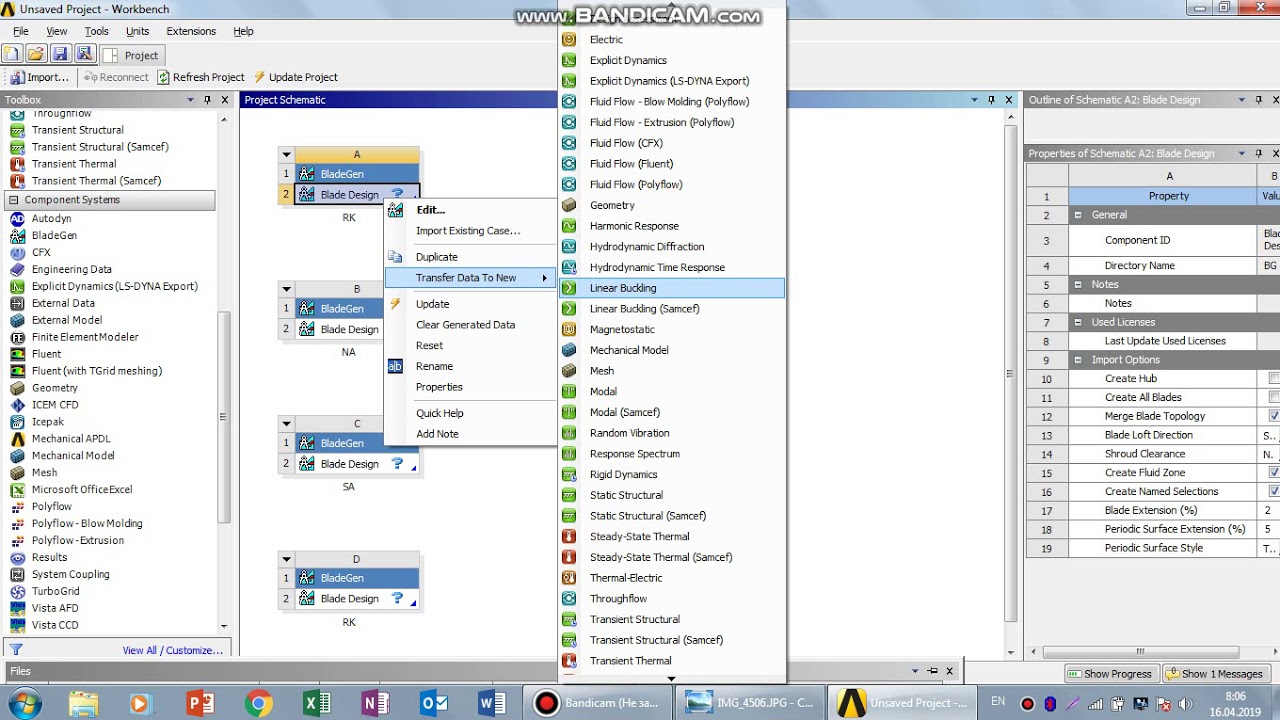1280x720 pixels.
Task: Pin the Toolbox panel
Action: (208, 100)
